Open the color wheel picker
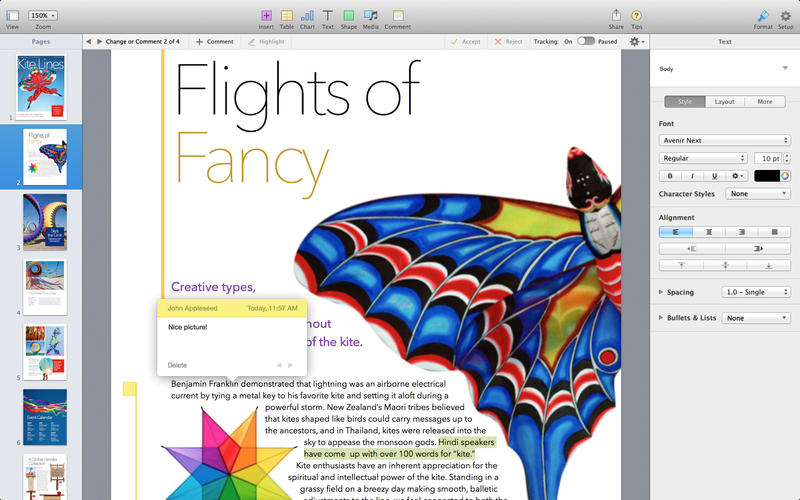Viewport: 800px width, 500px height. (x=785, y=176)
